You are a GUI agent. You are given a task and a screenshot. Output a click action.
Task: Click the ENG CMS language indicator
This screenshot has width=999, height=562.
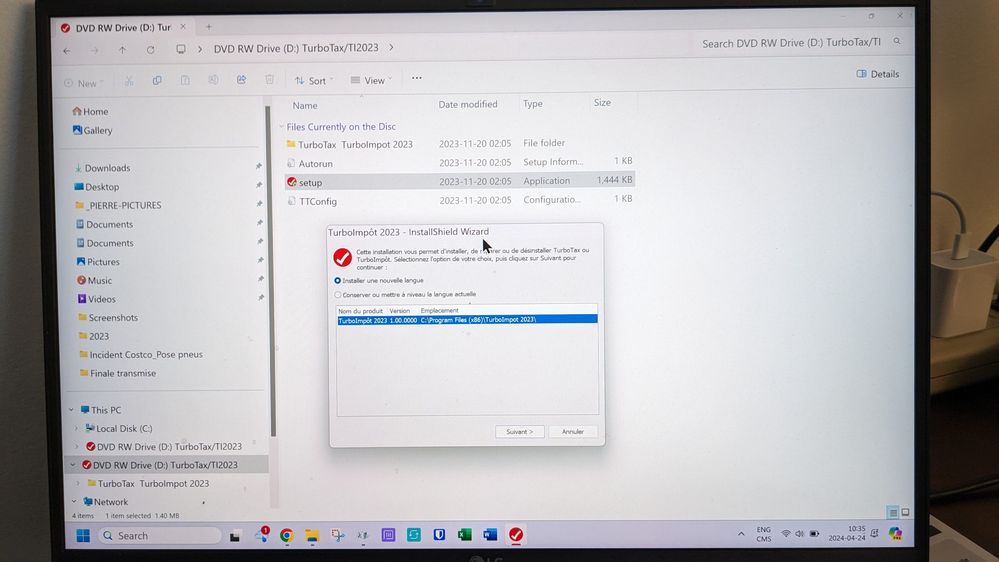[763, 534]
